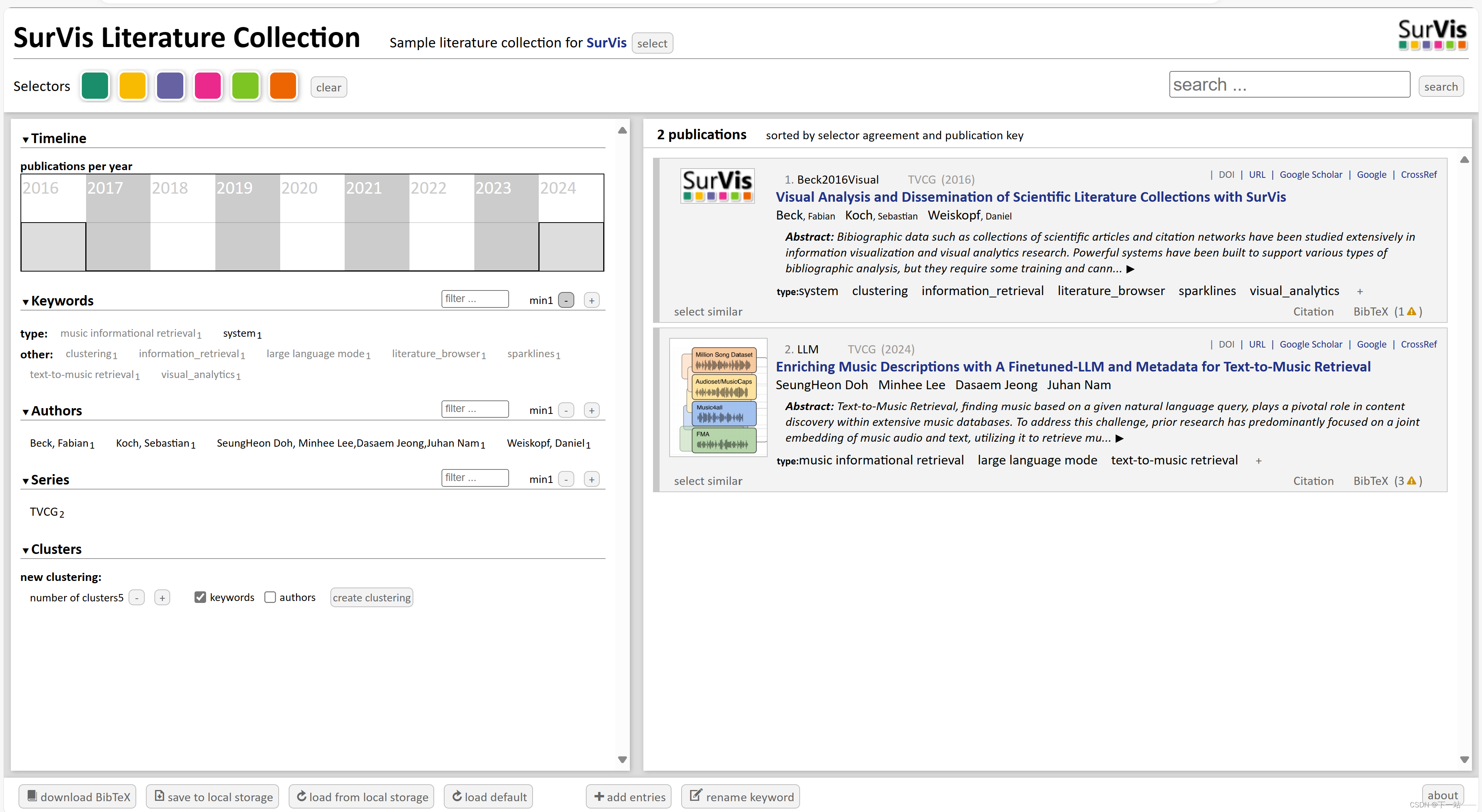1482x812 pixels.
Task: Click the save to local storage icon
Action: coord(159,796)
